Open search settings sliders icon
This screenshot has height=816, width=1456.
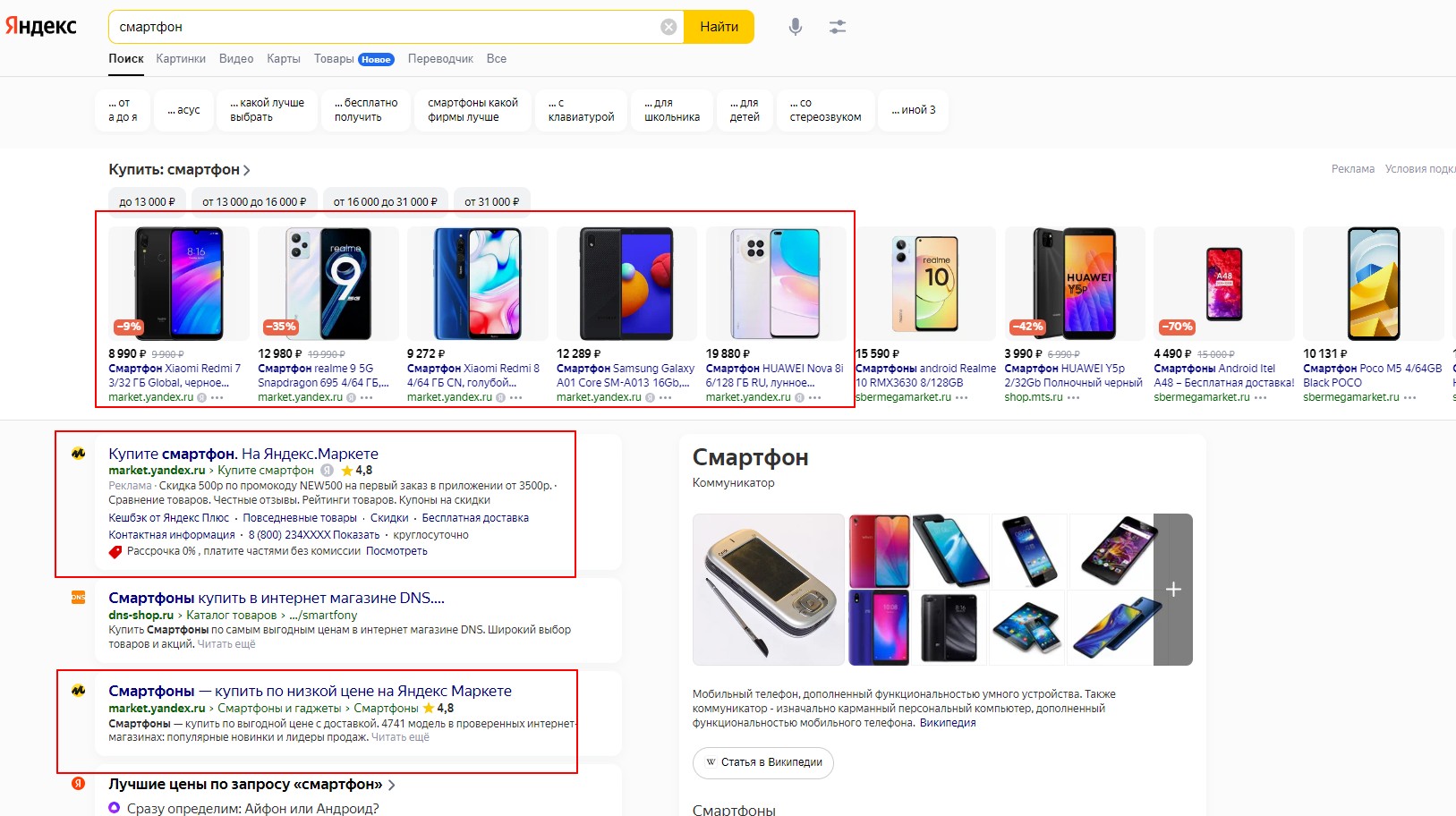tap(838, 27)
